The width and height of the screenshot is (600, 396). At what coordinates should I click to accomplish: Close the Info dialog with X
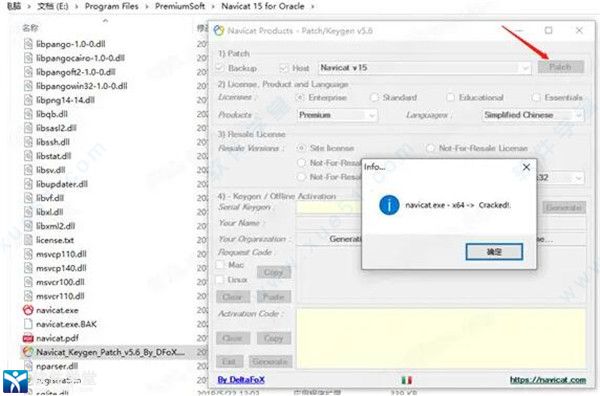pos(527,167)
